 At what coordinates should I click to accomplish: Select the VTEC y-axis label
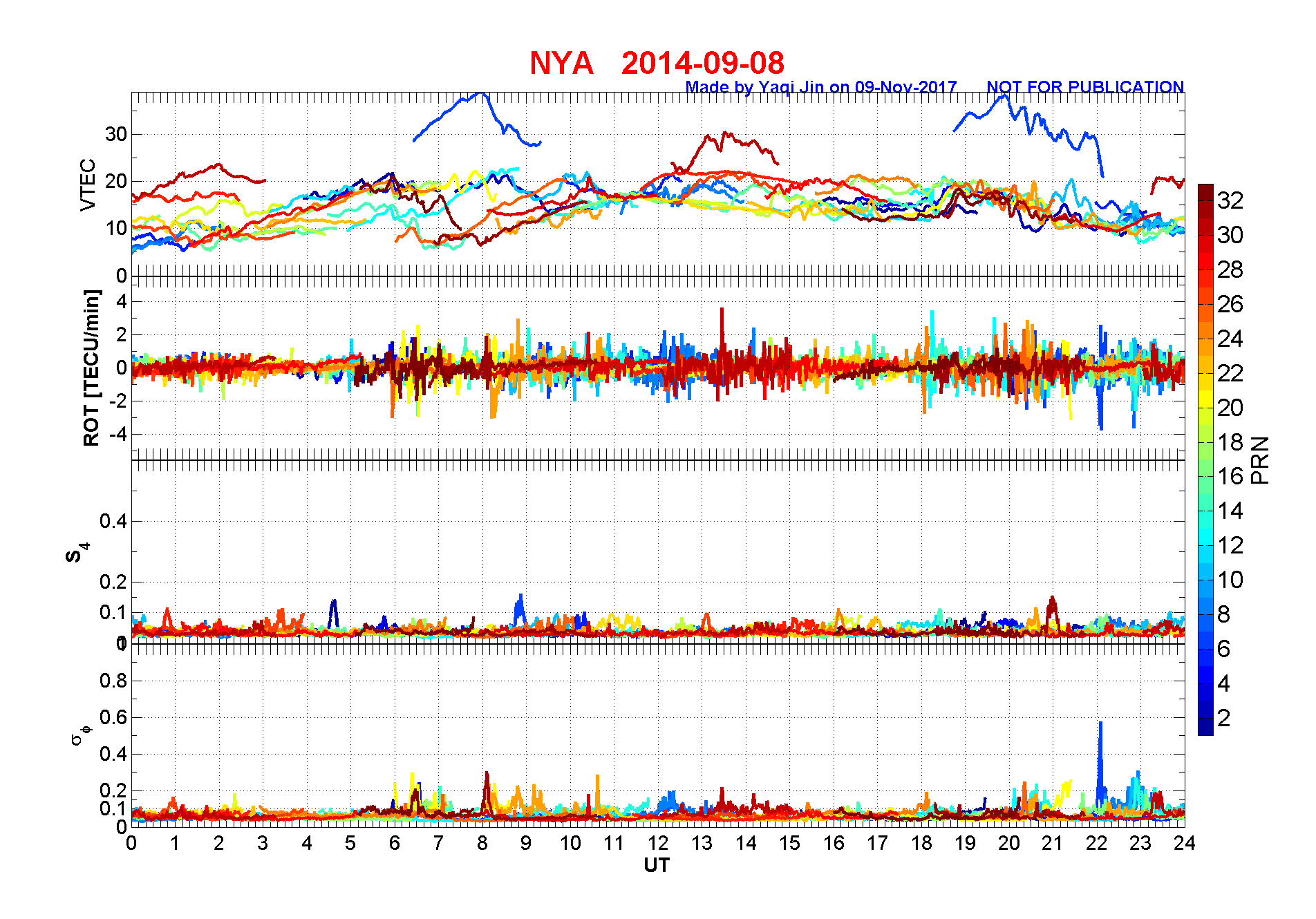88,184
